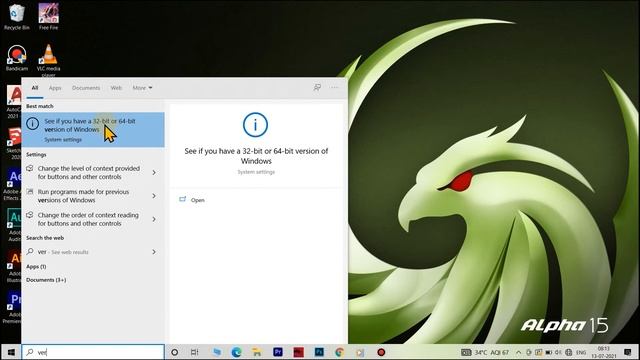
Task: Click the large info icon in preview pane
Action: click(256, 125)
